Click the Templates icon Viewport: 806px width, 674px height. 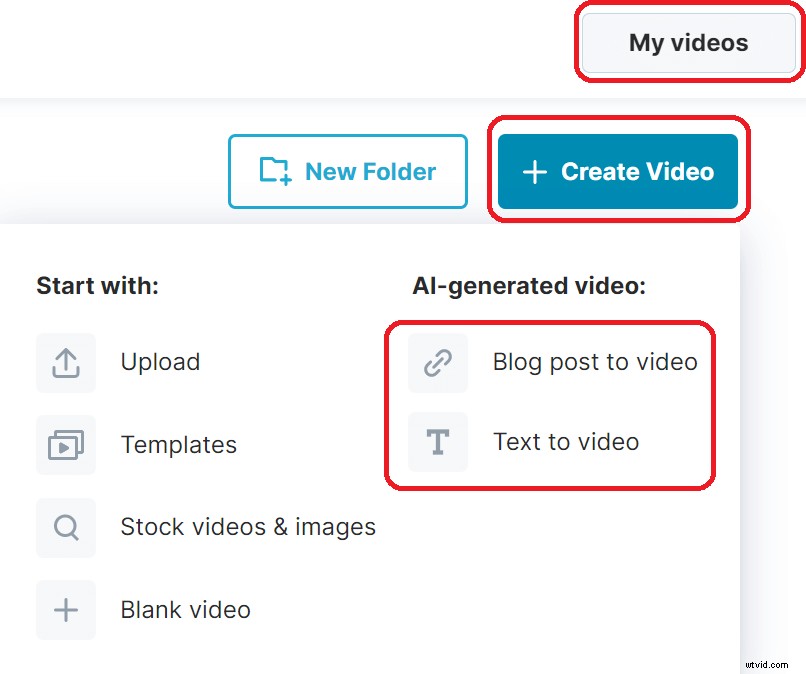[x=65, y=445]
